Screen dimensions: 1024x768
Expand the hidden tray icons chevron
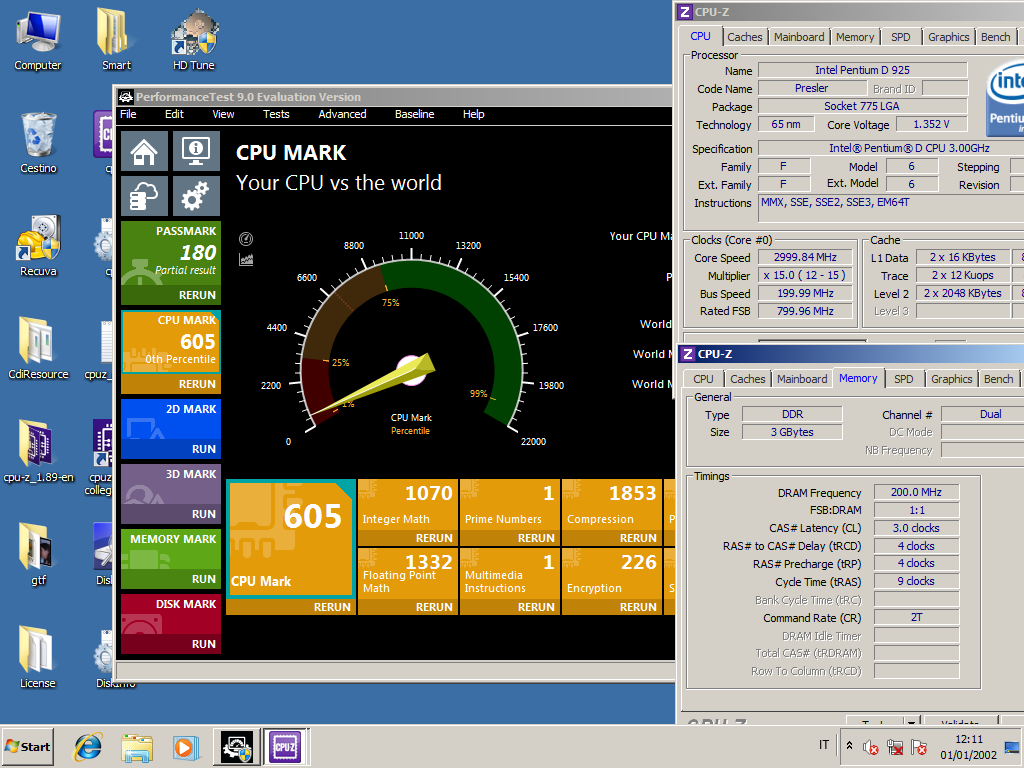point(849,746)
